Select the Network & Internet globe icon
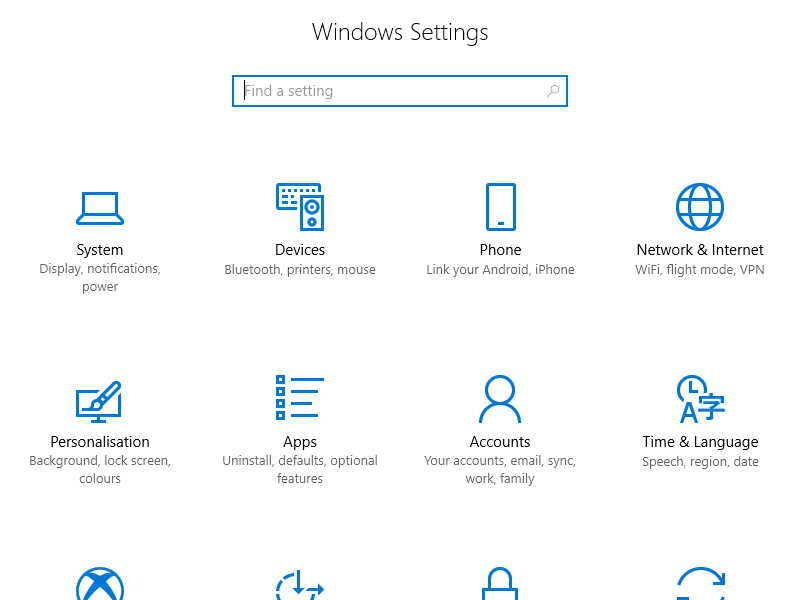The image size is (800, 600). [700, 207]
